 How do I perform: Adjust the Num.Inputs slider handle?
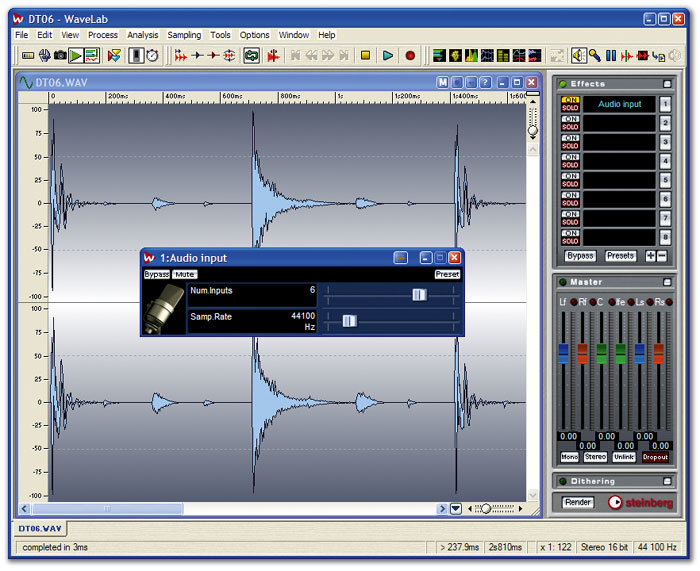click(419, 295)
